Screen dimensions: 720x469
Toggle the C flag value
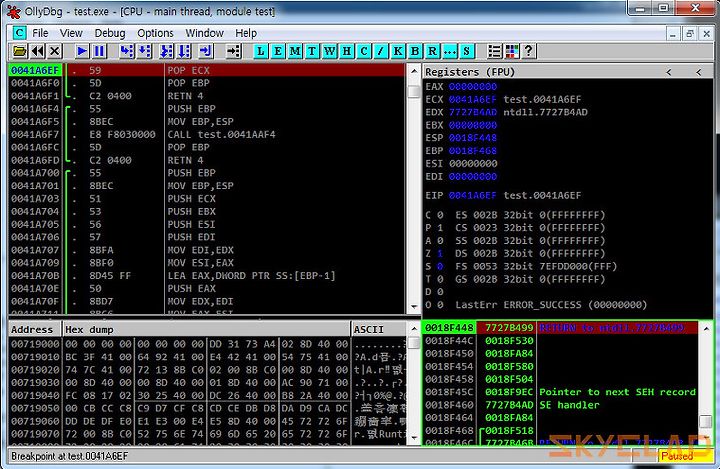440,215
